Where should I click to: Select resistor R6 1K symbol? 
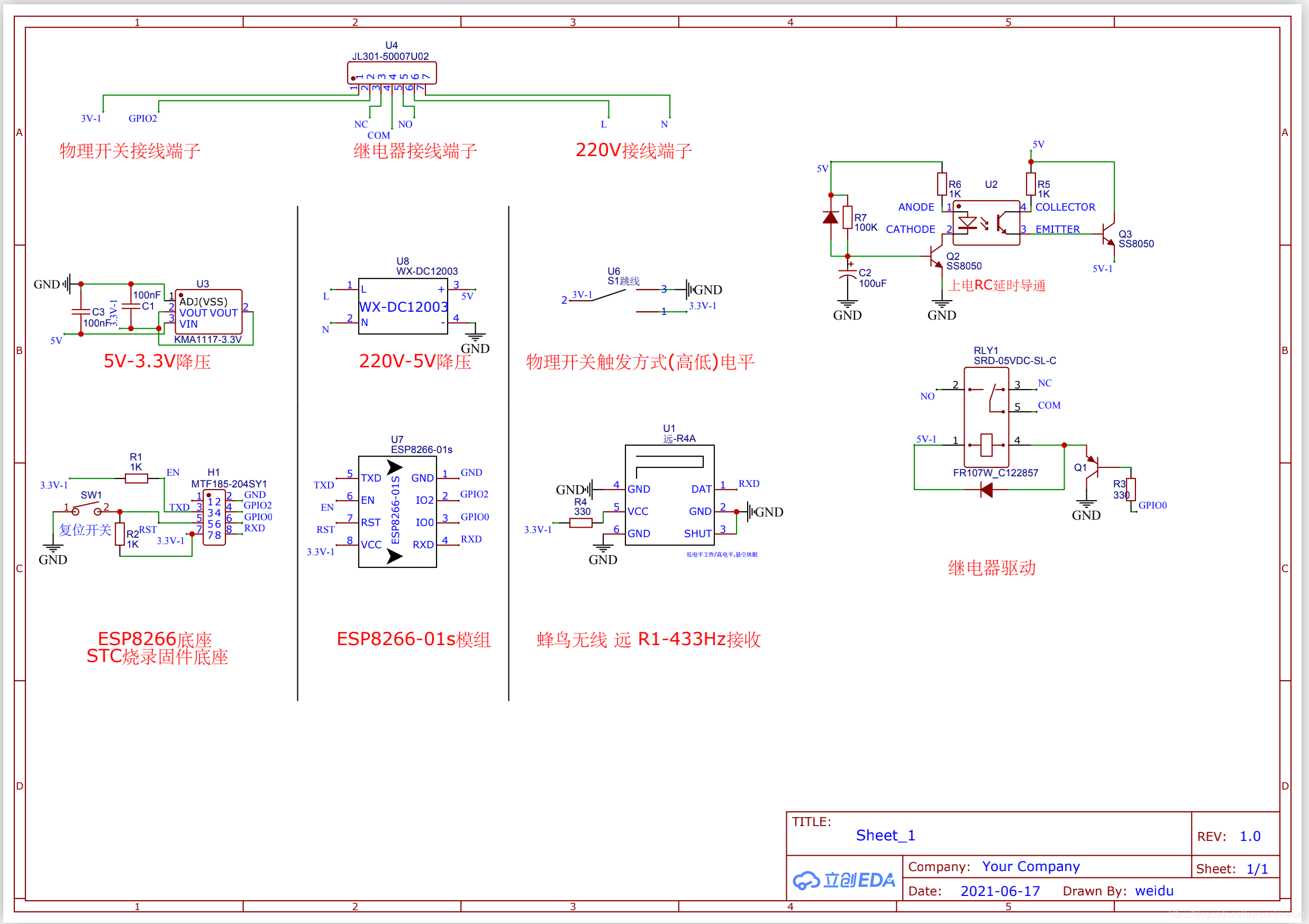click(x=942, y=184)
